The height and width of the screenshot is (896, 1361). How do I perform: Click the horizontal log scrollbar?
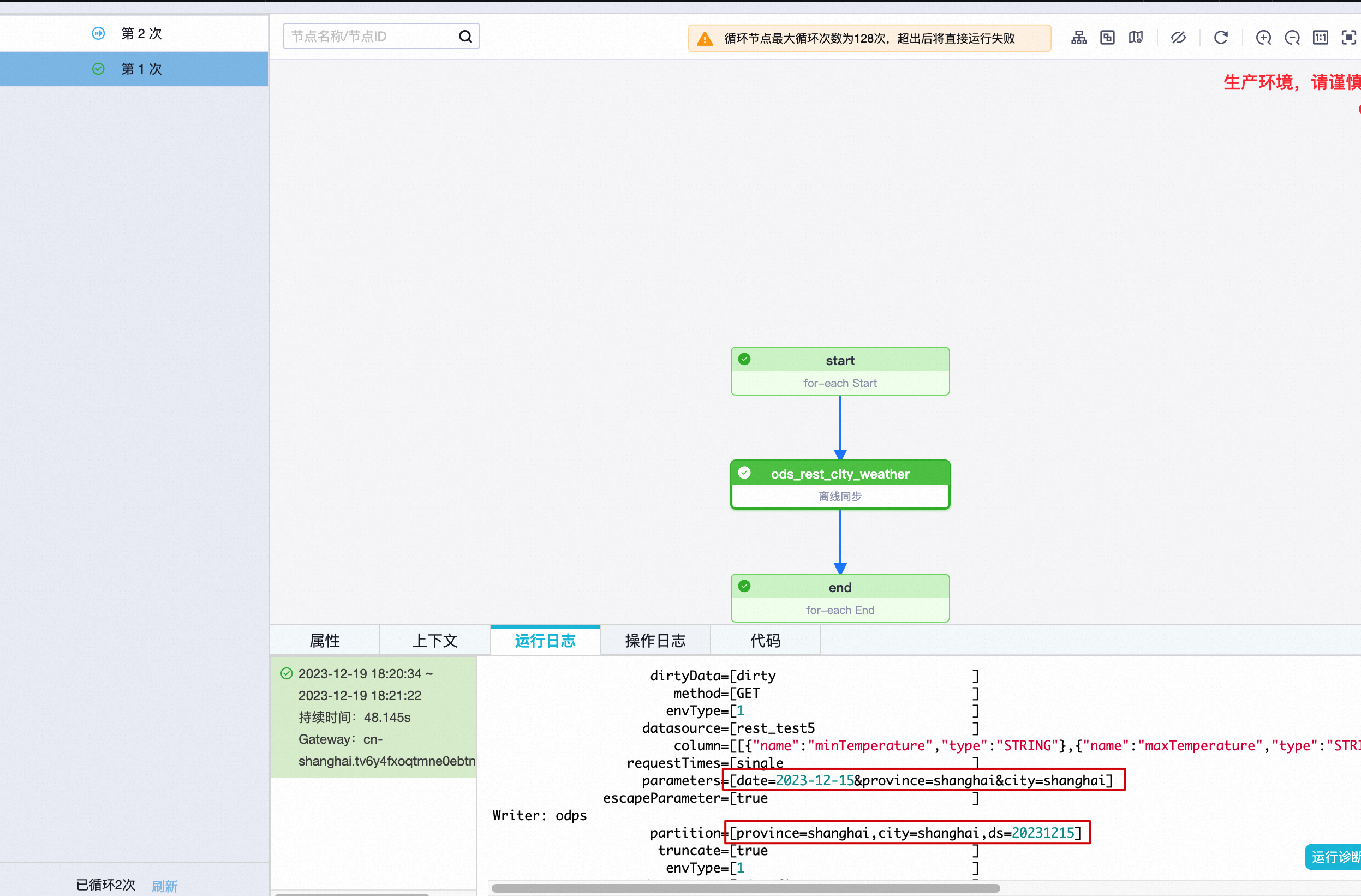click(745, 888)
